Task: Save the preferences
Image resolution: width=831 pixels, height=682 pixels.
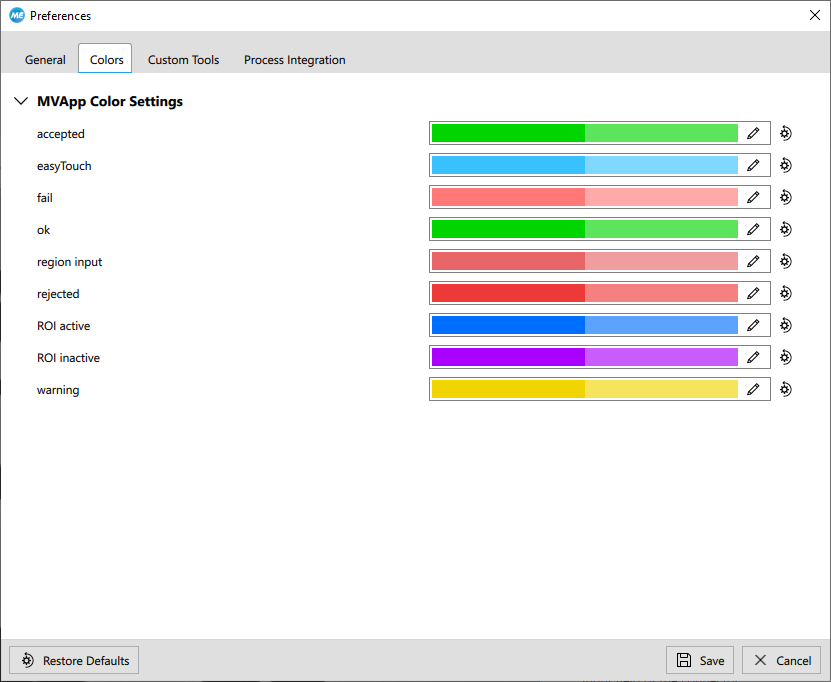Action: 700,660
